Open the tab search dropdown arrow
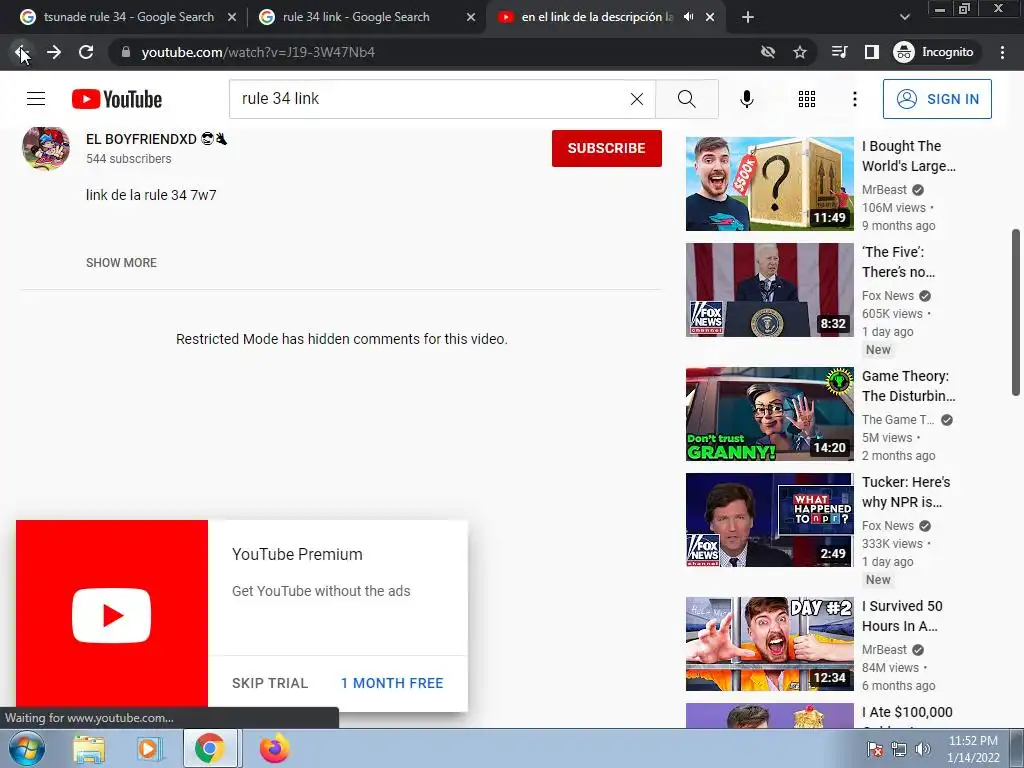 tap(904, 17)
